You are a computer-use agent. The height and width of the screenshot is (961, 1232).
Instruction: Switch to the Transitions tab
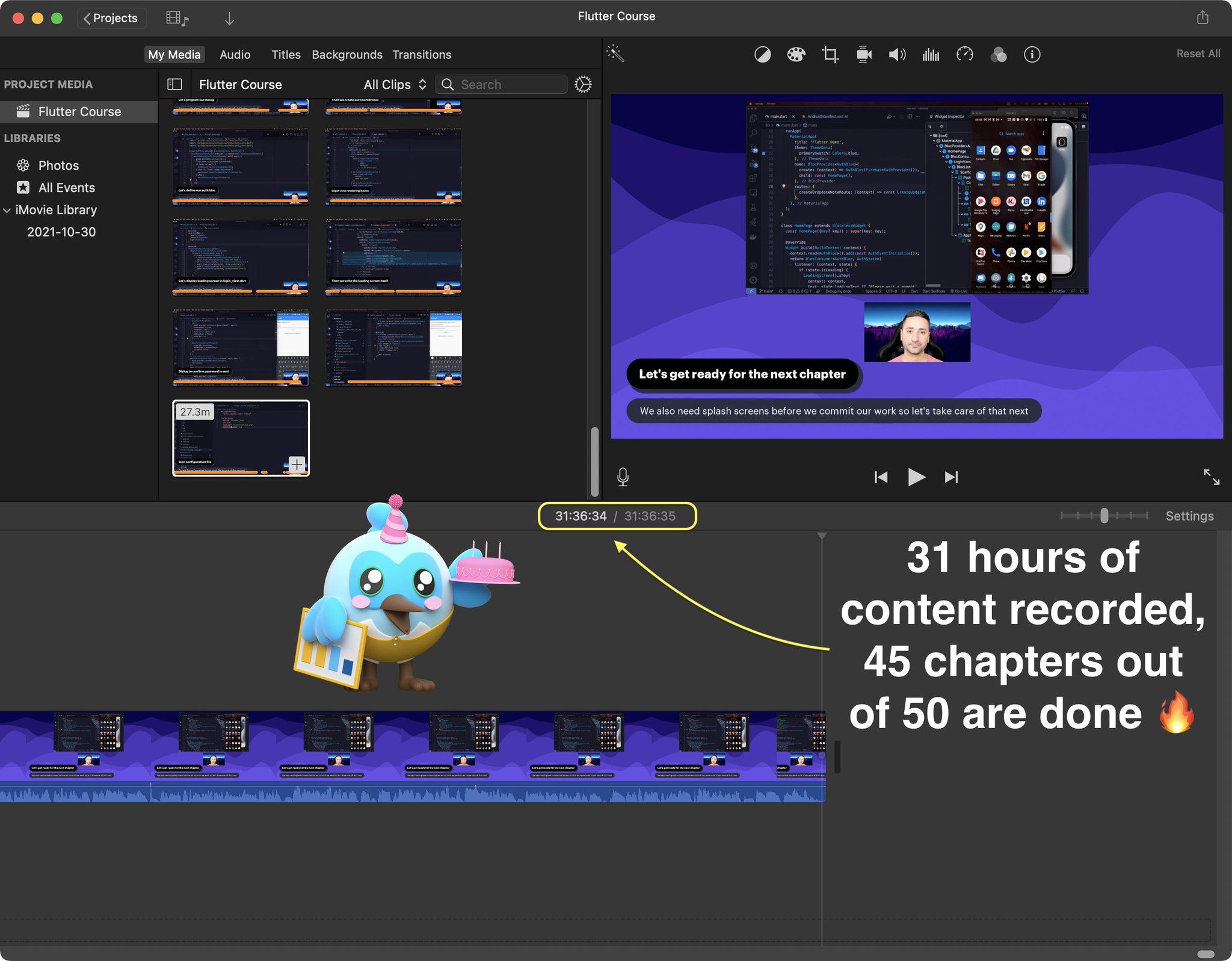click(421, 55)
